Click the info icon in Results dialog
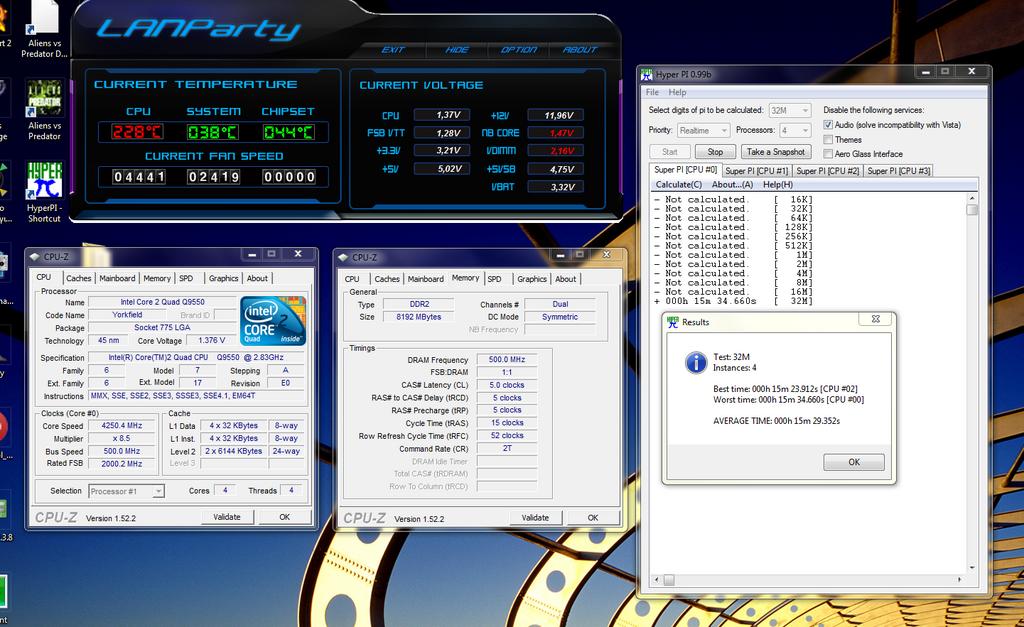Screen dimensions: 1024x627 pyautogui.click(x=696, y=362)
